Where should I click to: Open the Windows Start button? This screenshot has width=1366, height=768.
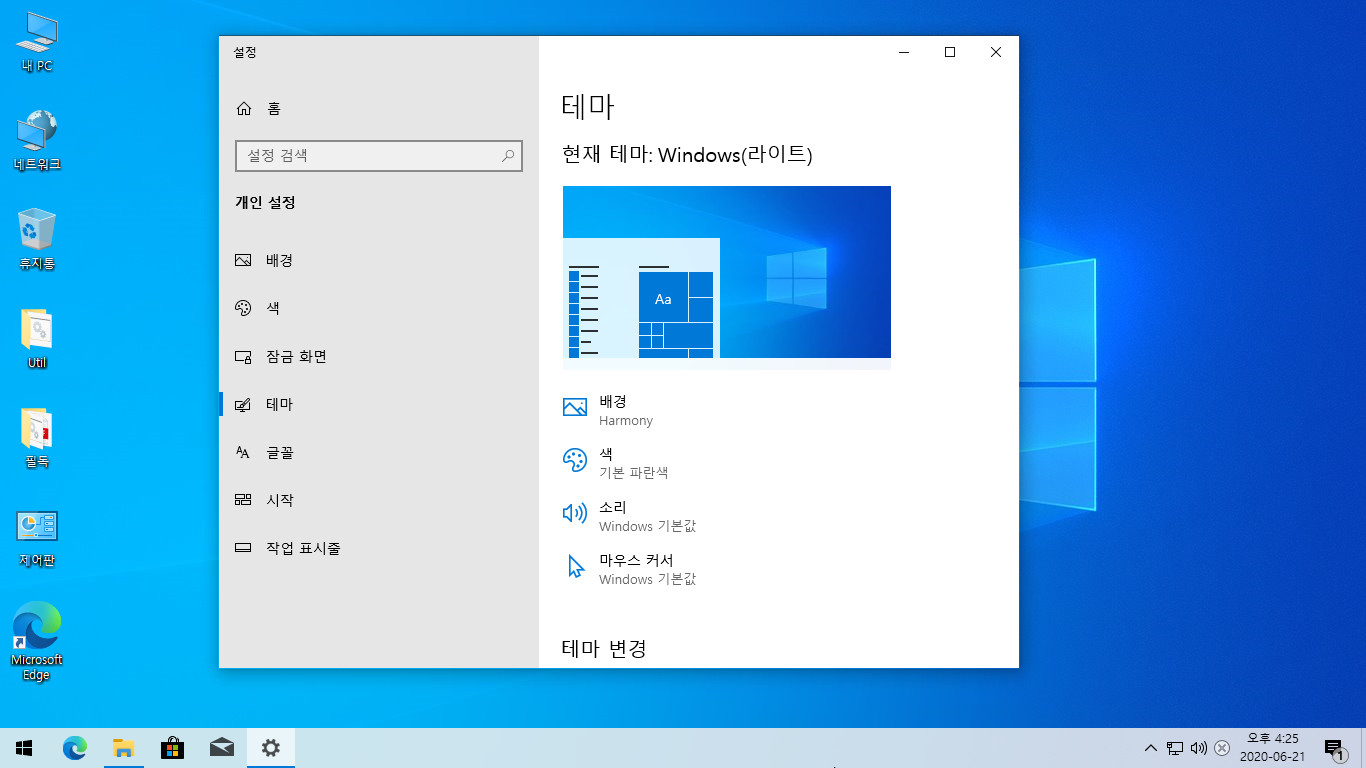click(x=24, y=748)
